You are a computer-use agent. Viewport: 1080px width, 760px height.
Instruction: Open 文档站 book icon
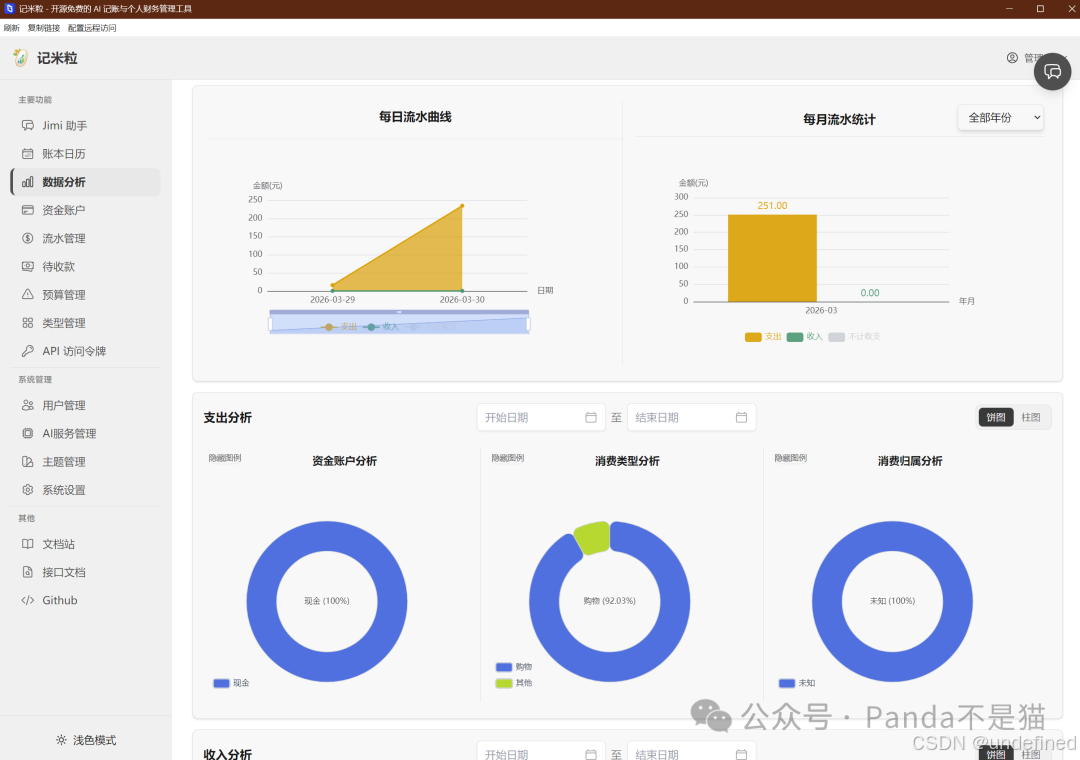point(28,544)
